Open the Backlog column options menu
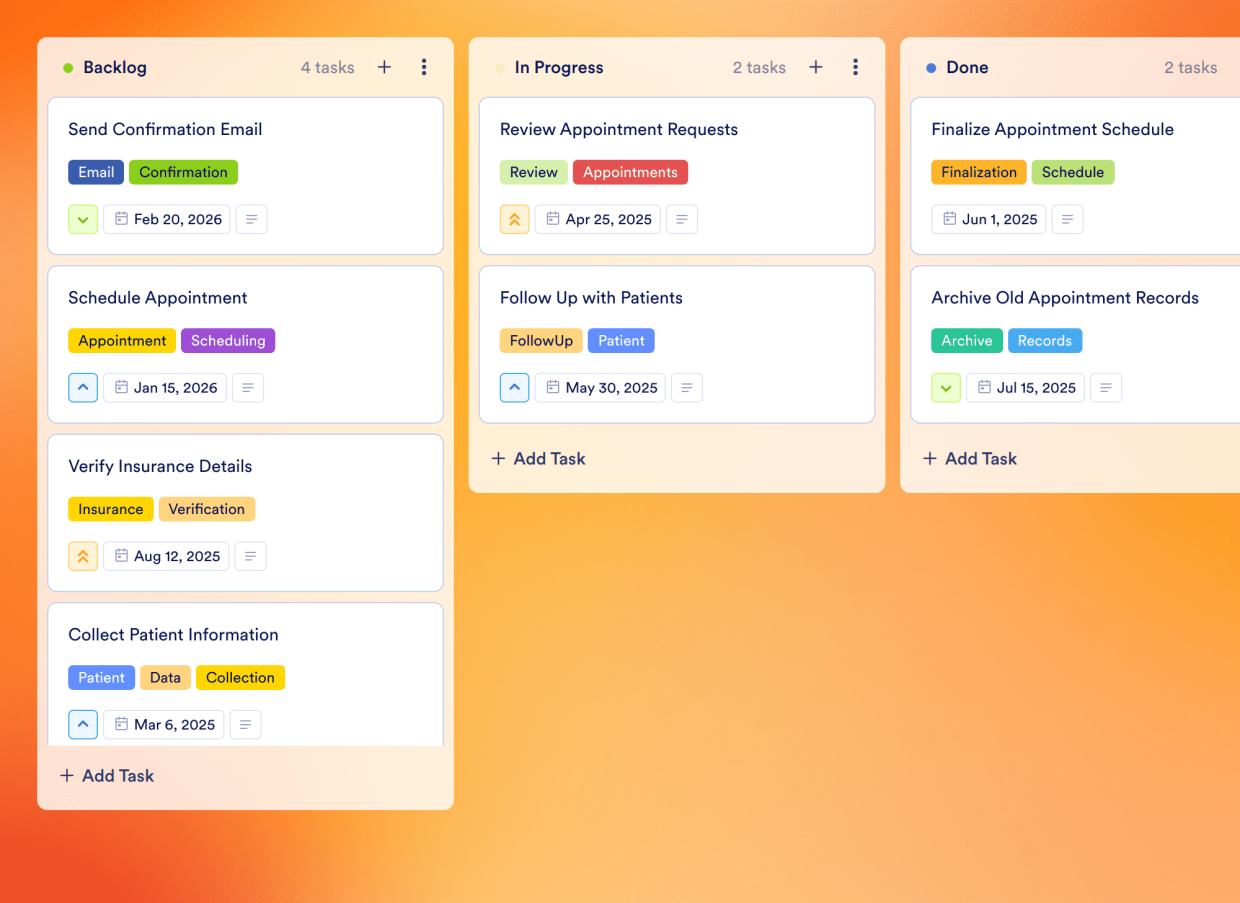The height and width of the screenshot is (903, 1240). pyautogui.click(x=424, y=67)
